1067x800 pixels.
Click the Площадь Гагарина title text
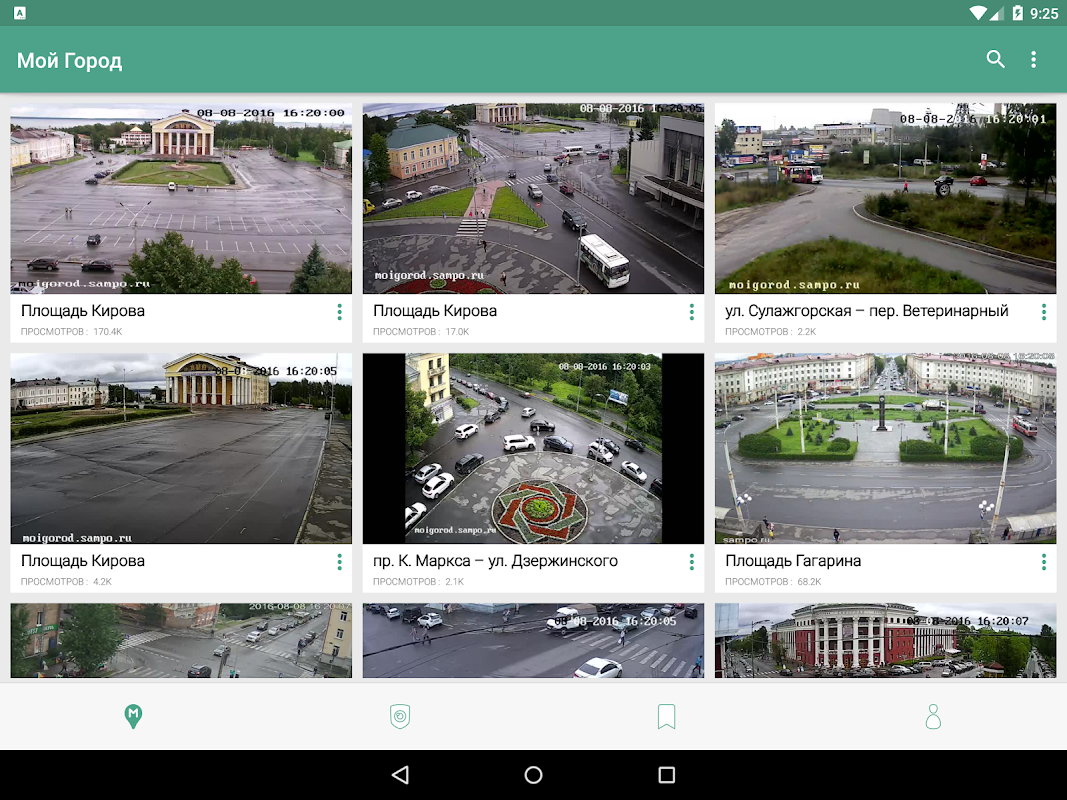[x=793, y=561]
